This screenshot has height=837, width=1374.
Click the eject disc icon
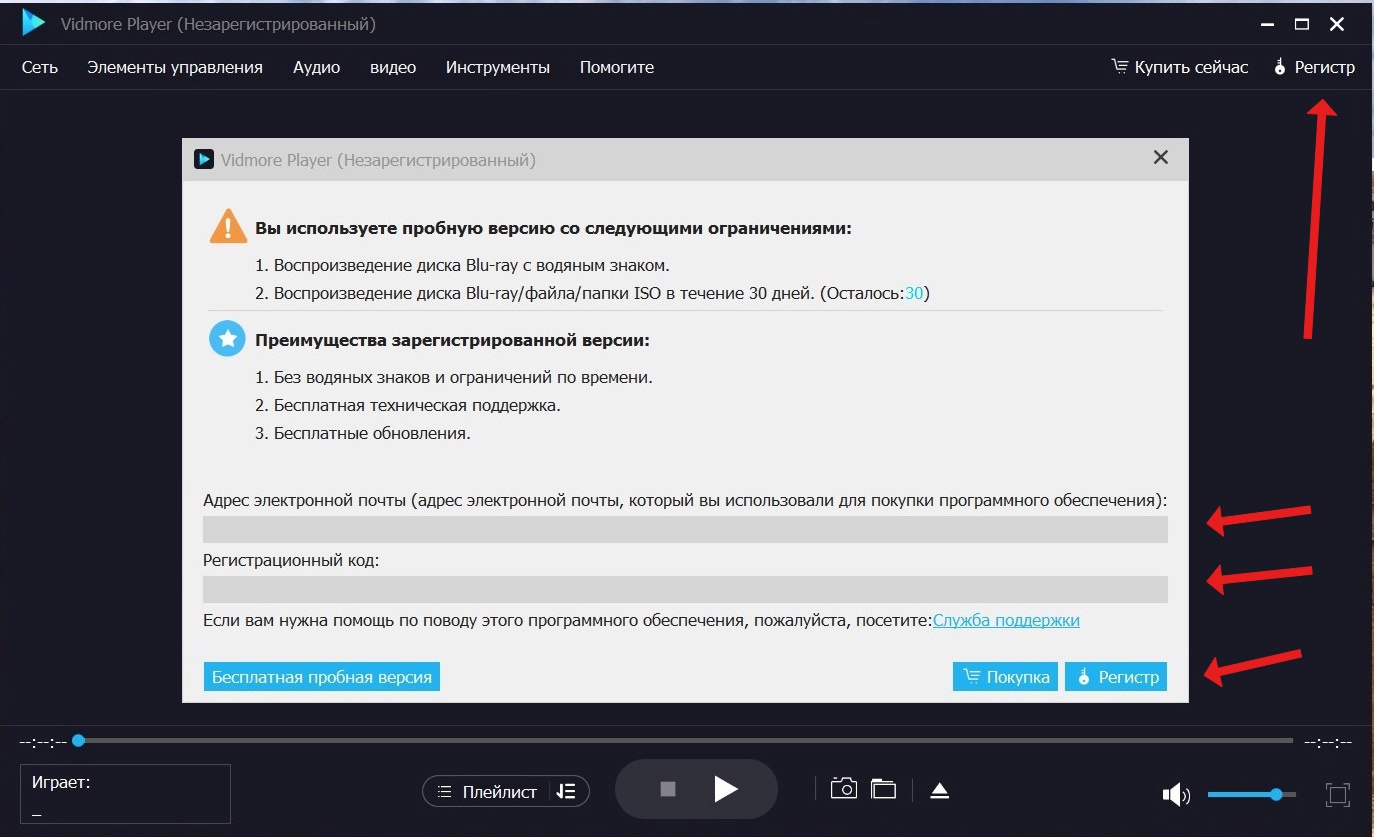939,791
